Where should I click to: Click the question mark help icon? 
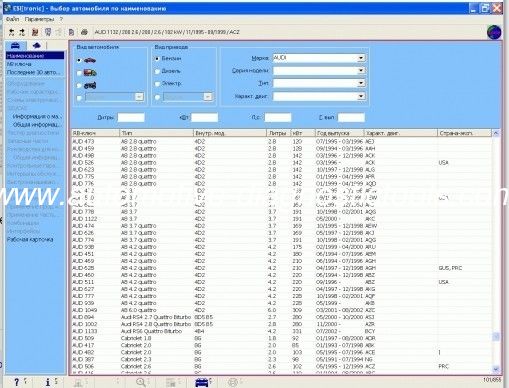click(16, 382)
